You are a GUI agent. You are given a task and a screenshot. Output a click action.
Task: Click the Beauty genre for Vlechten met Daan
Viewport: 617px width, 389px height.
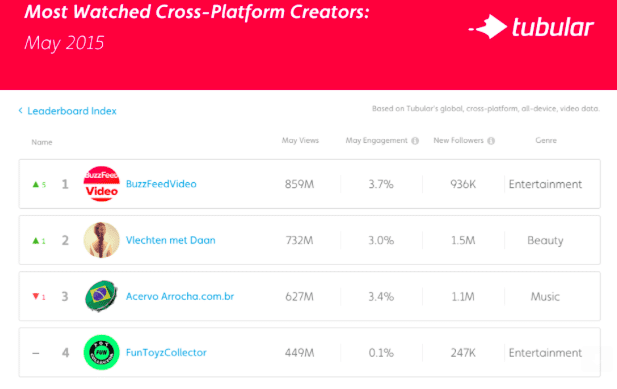point(545,240)
